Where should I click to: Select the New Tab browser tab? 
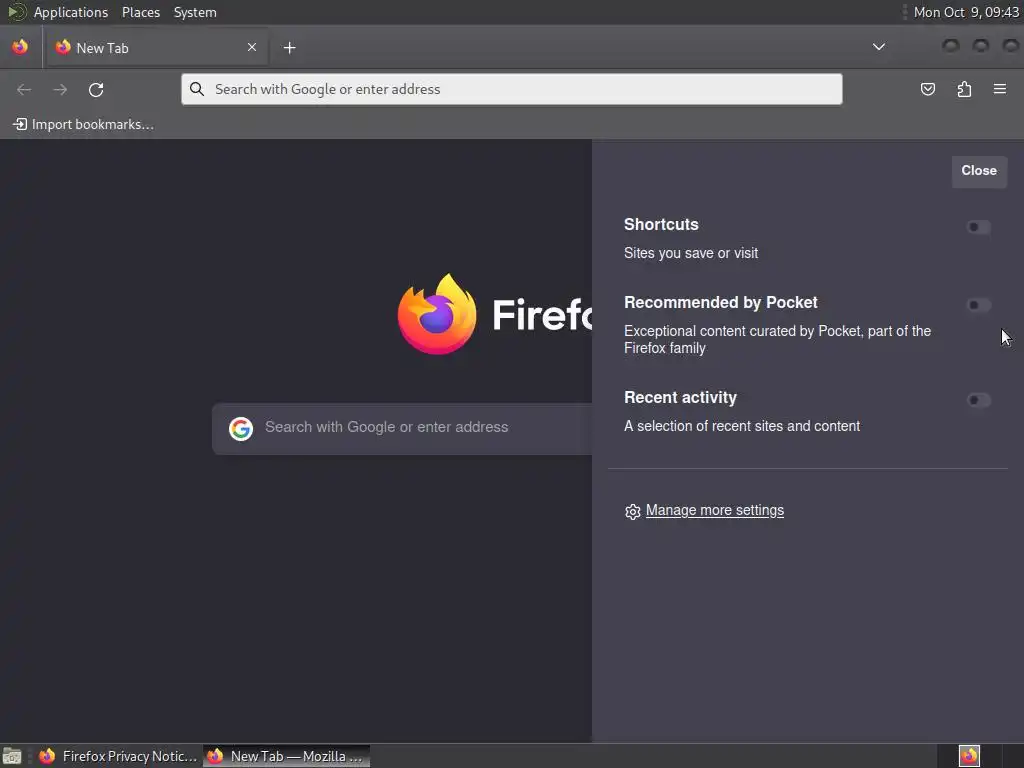coord(155,48)
